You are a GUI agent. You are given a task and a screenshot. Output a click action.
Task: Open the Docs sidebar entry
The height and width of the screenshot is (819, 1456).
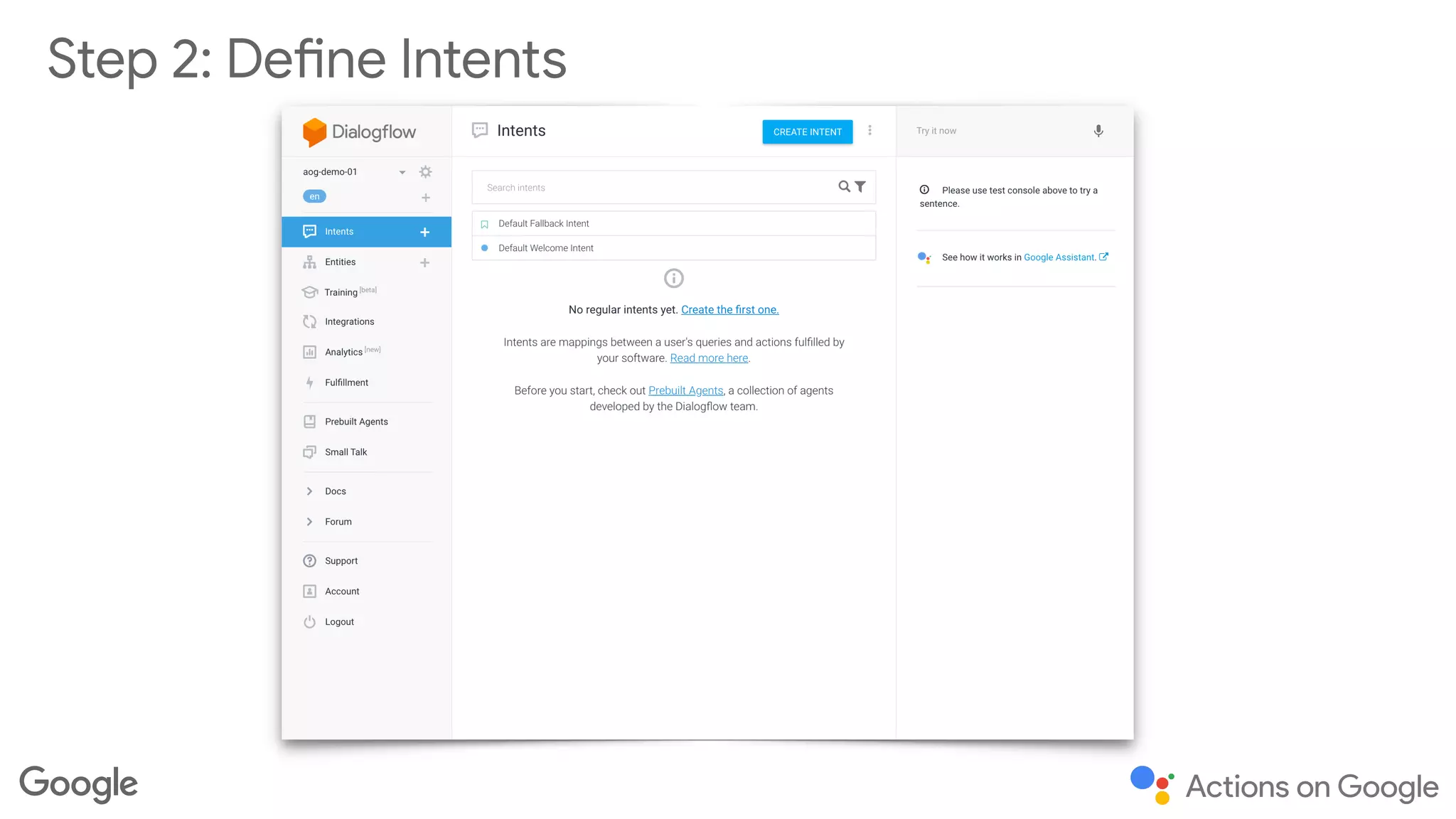[x=335, y=491]
